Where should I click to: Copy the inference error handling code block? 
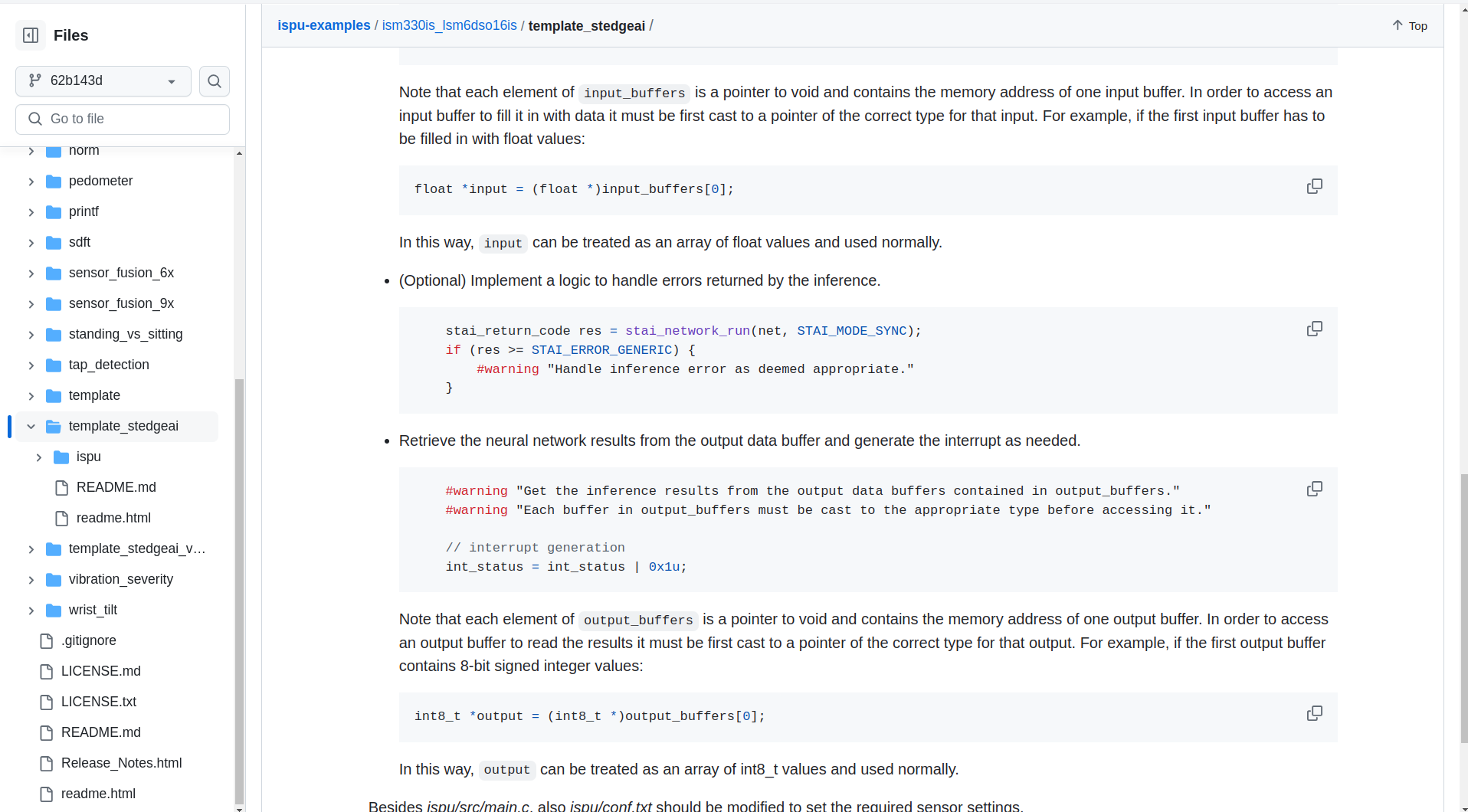click(x=1314, y=328)
